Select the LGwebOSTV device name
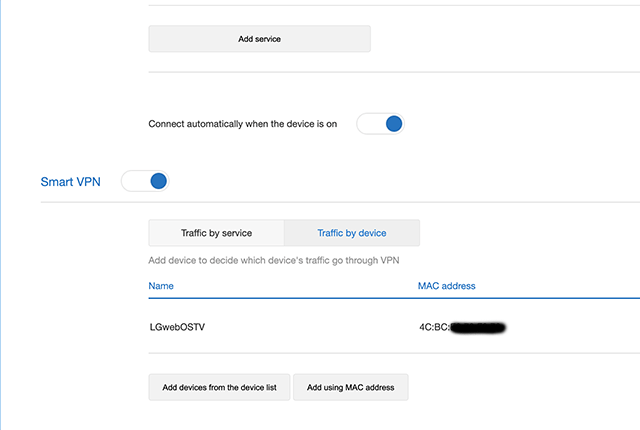 178,327
